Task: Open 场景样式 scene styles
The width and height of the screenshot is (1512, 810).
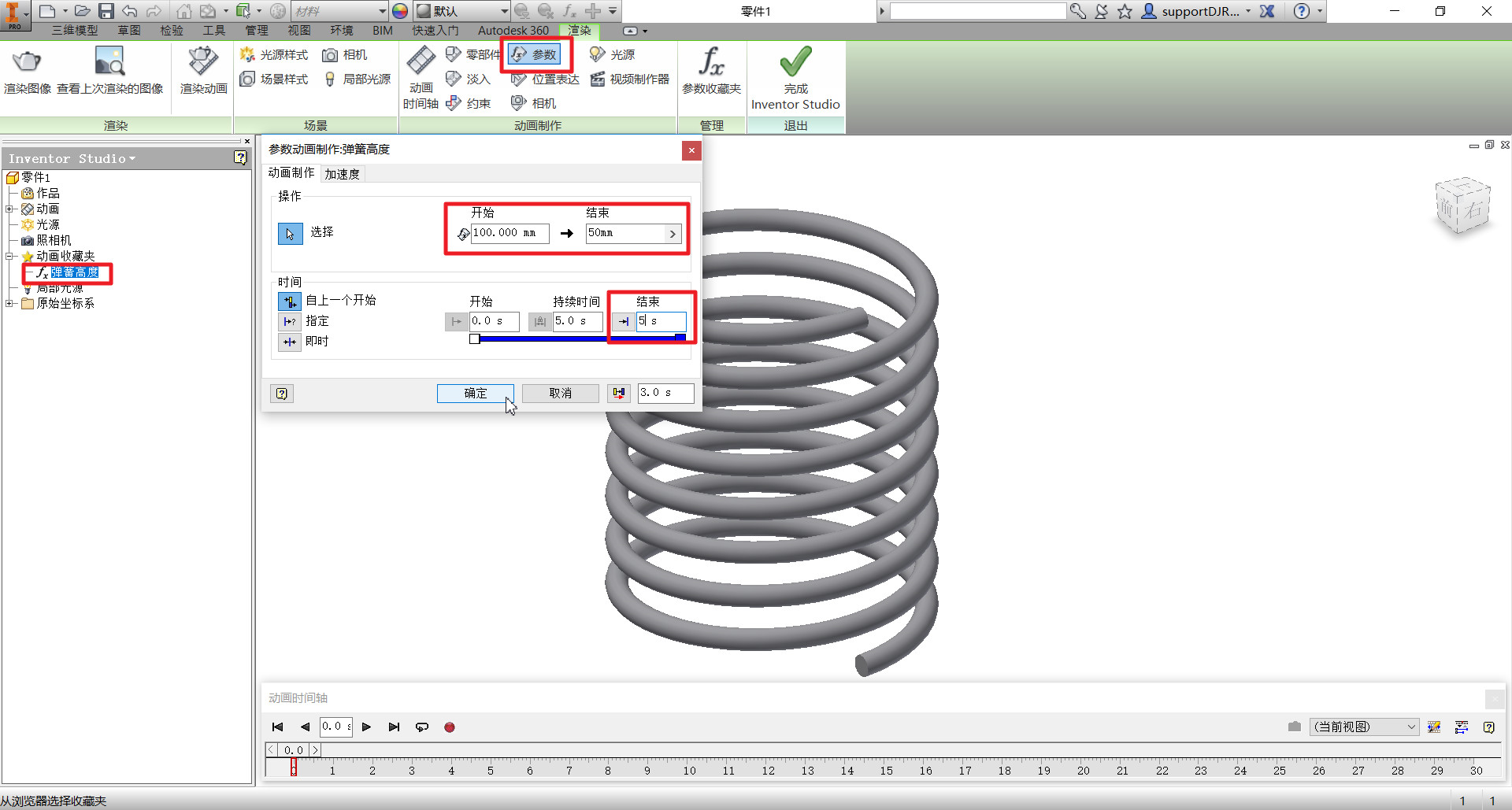Action: [274, 79]
